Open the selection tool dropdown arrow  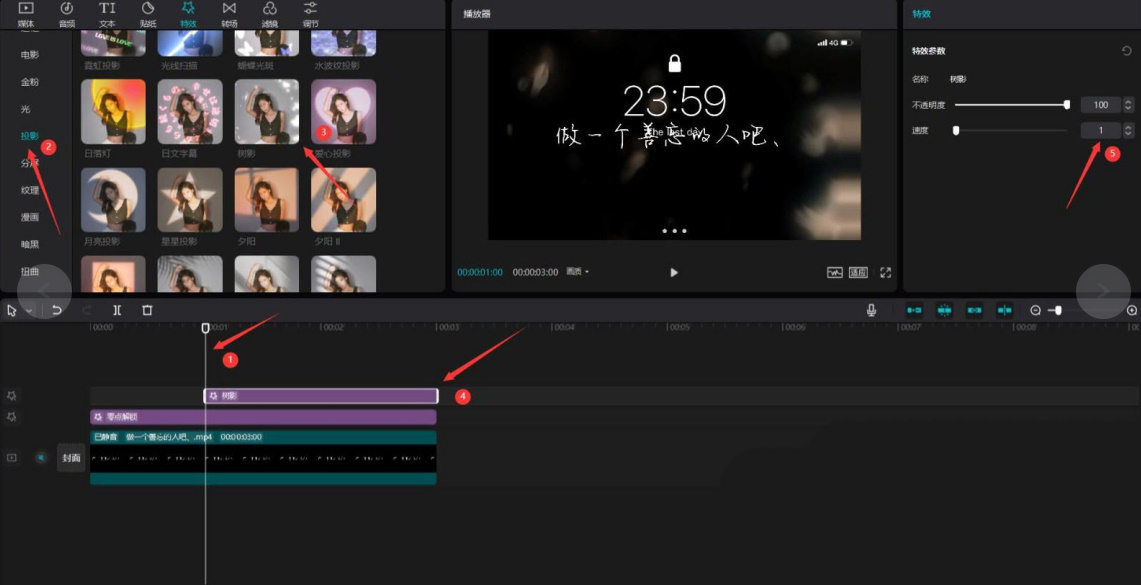[x=28, y=311]
